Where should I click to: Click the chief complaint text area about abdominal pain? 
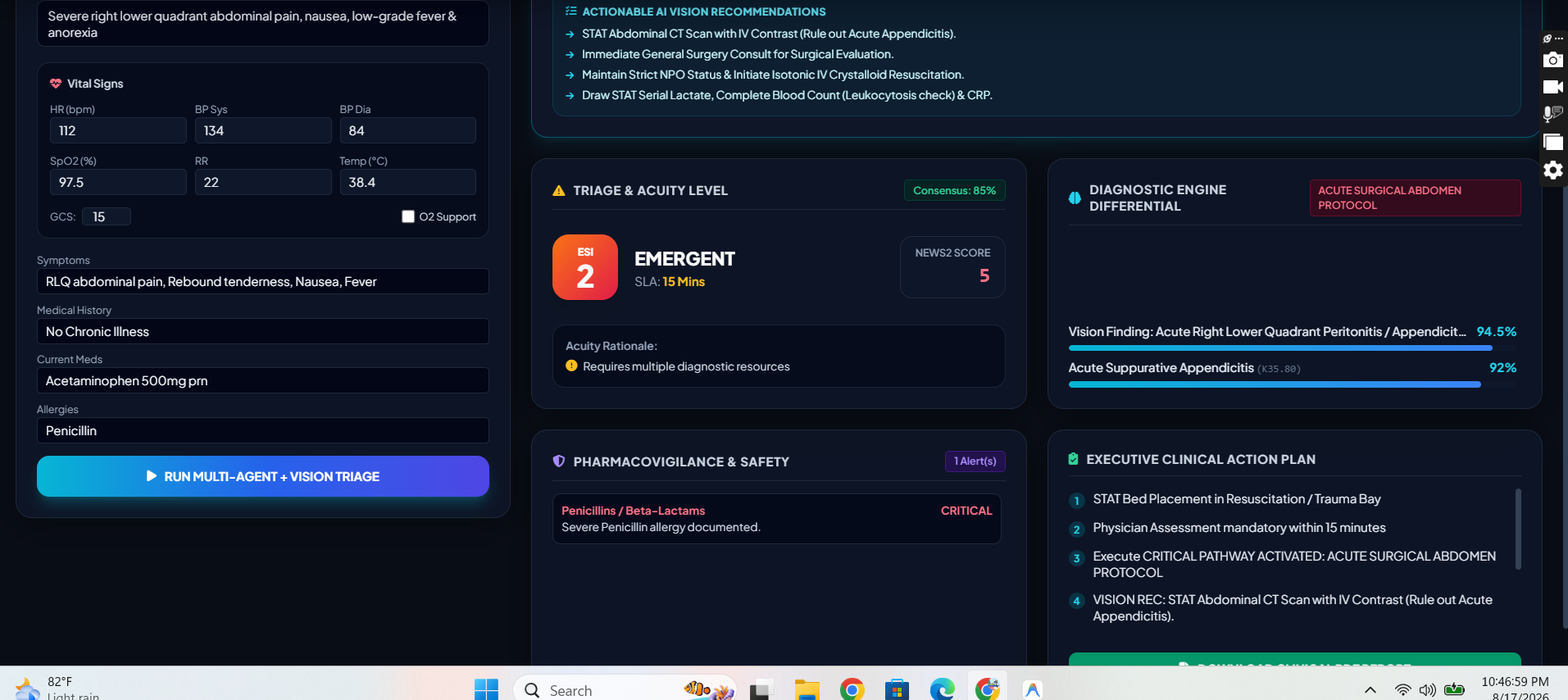coord(263,23)
